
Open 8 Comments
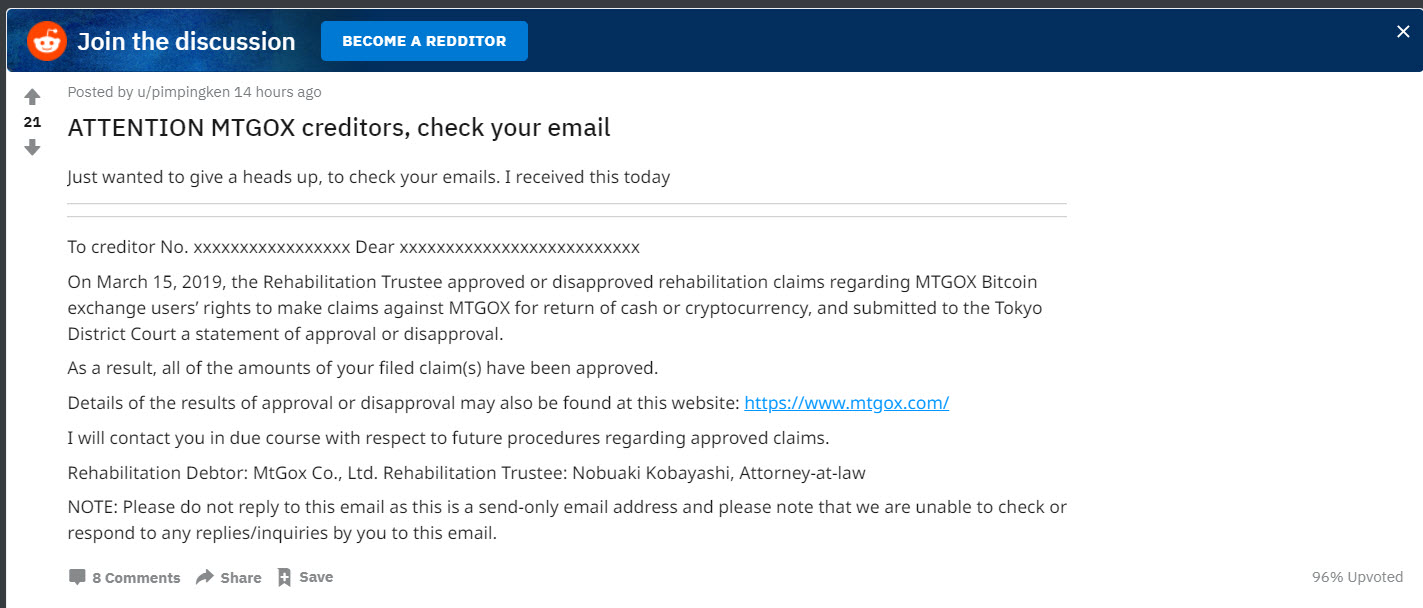click(136, 577)
